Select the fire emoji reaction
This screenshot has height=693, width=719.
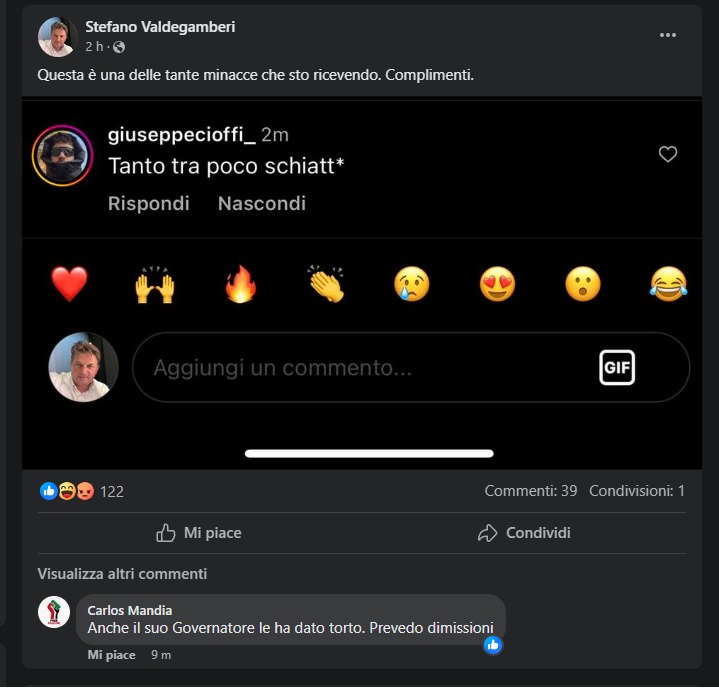[x=240, y=285]
